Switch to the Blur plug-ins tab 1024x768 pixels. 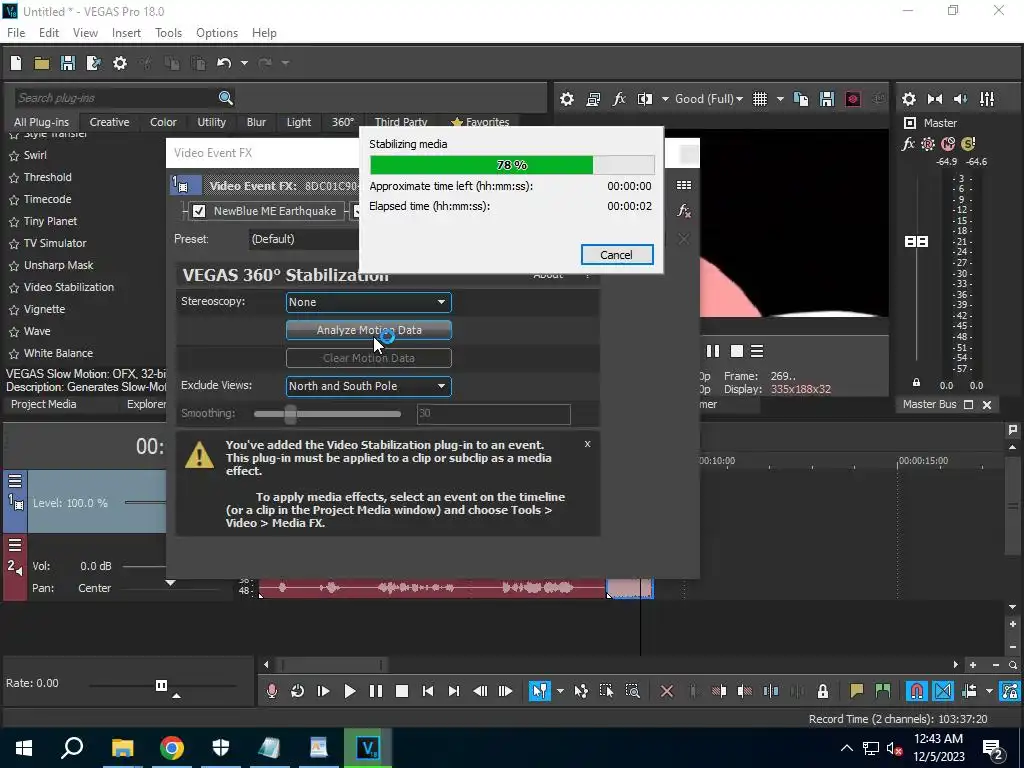click(256, 122)
